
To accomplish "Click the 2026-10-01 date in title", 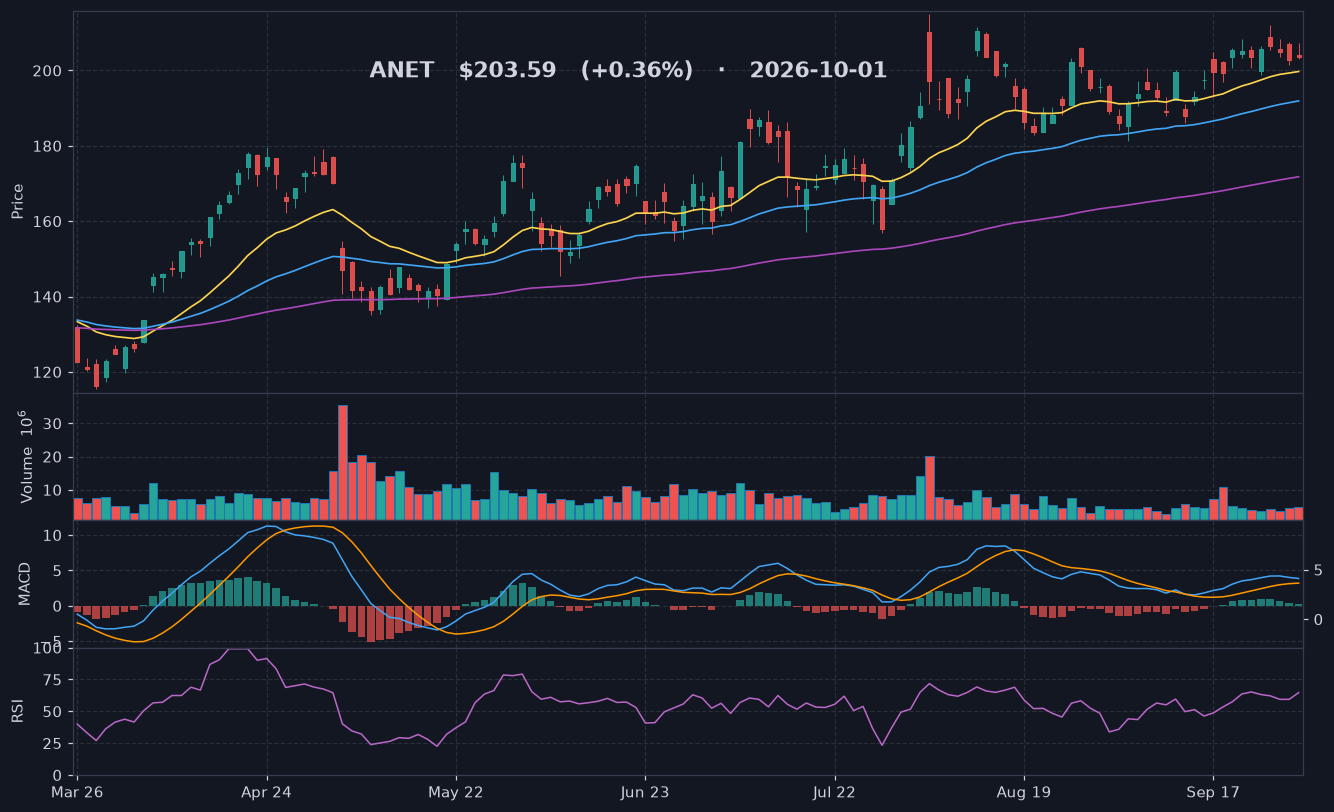I will pos(818,71).
